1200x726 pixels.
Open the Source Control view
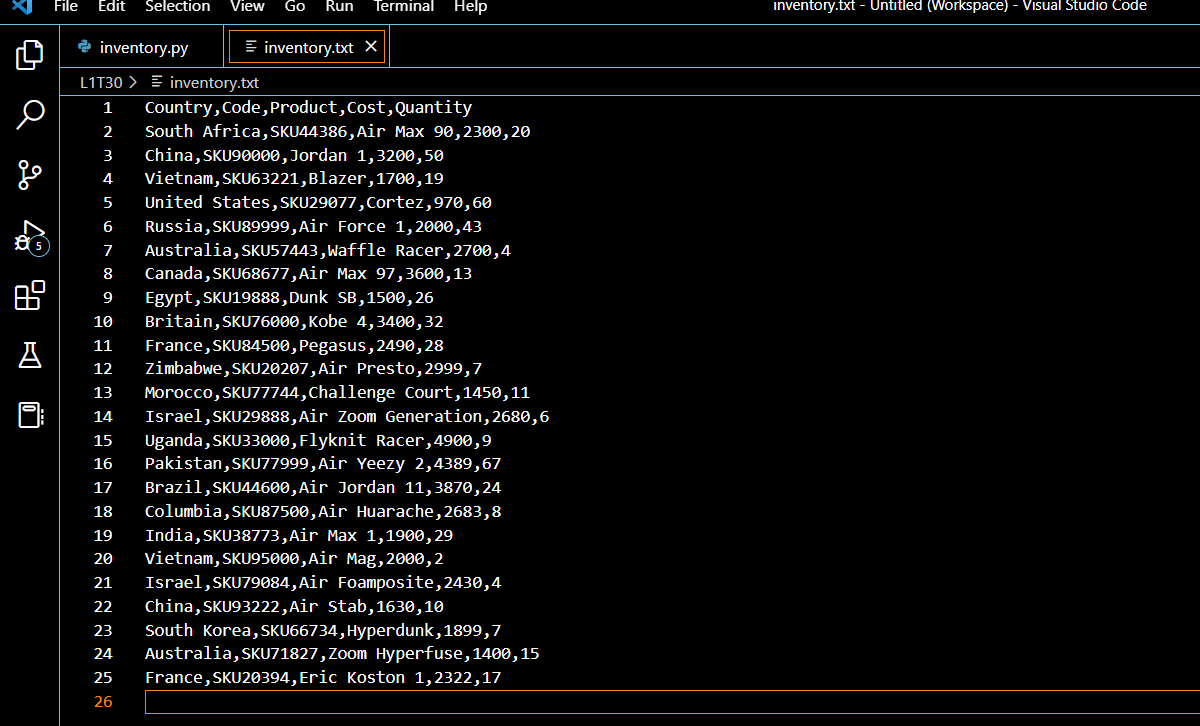point(29,175)
